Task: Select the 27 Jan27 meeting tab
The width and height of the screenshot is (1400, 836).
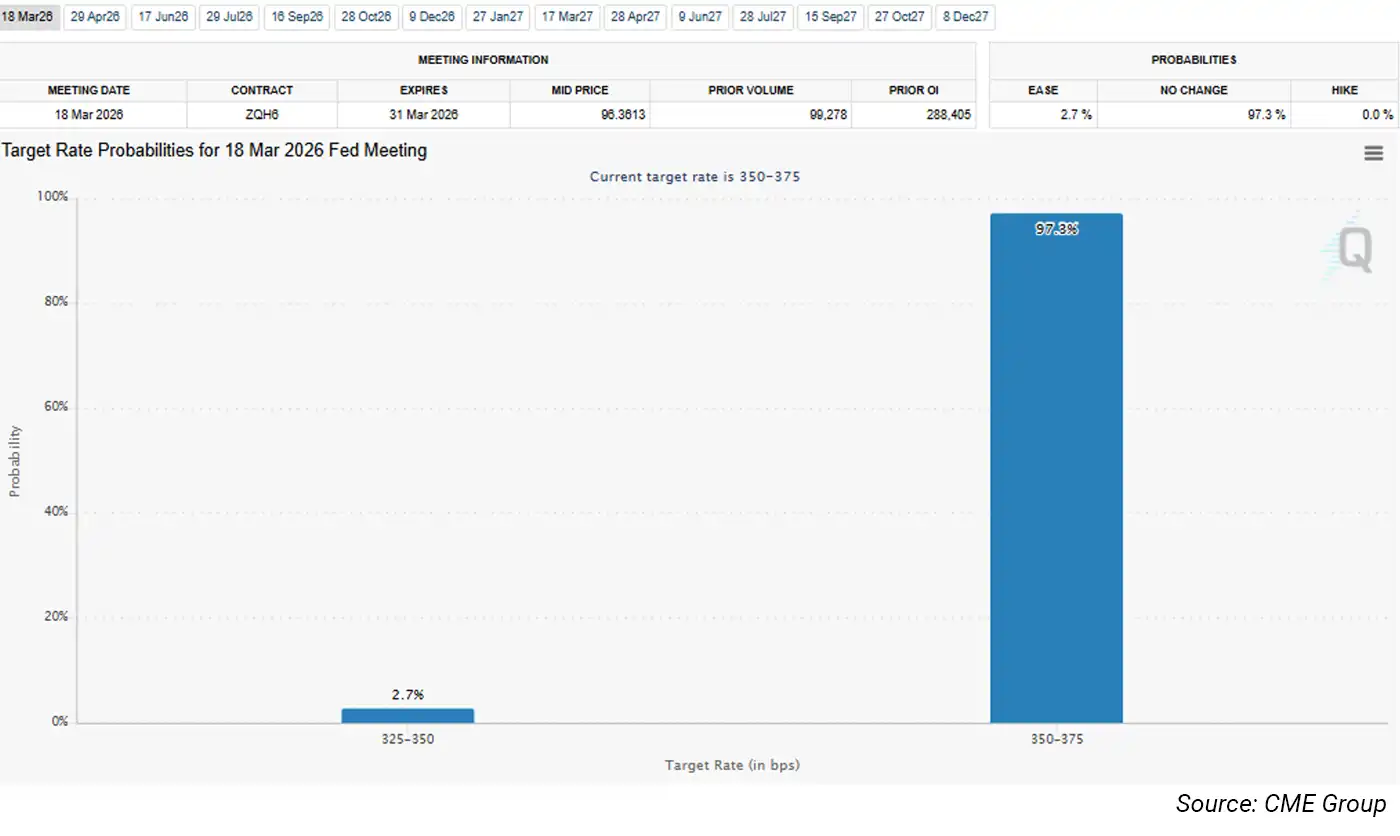Action: (x=497, y=16)
